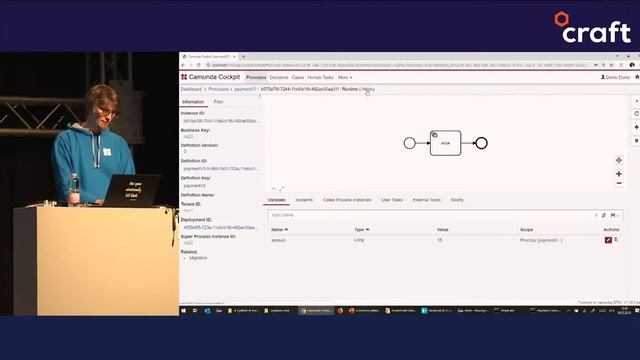Open Firefox from the taskbar
This screenshot has width=640, height=360.
(340, 311)
